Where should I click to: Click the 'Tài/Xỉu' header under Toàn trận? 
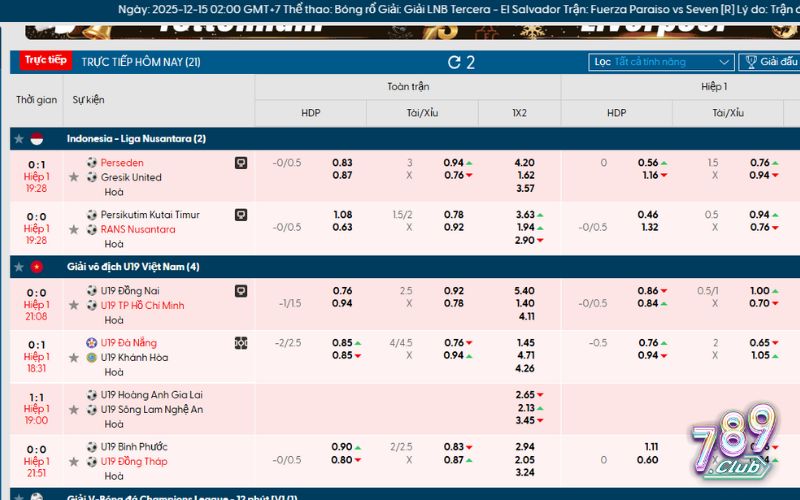pos(422,113)
